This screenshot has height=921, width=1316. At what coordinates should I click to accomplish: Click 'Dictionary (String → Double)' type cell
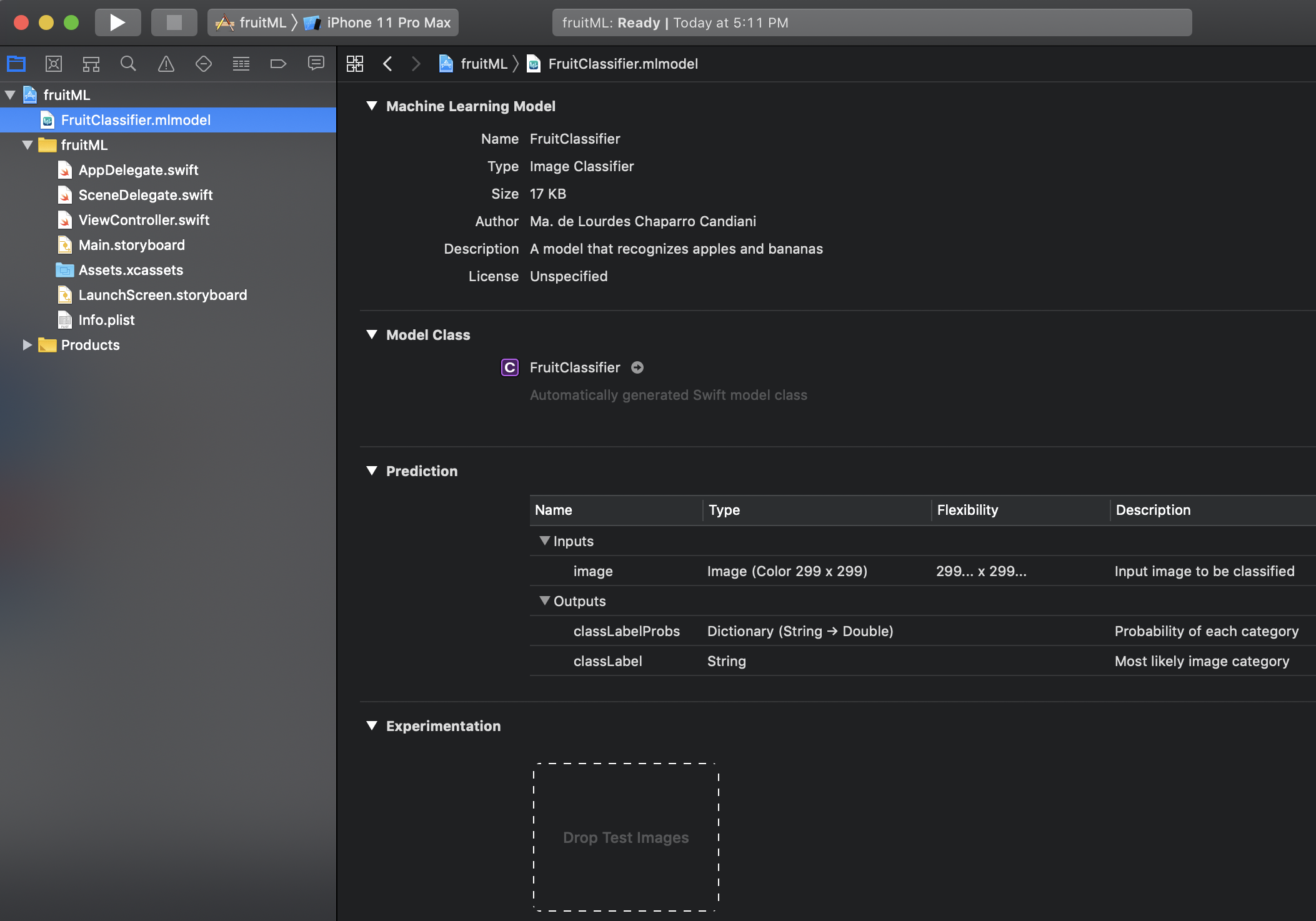pos(800,631)
